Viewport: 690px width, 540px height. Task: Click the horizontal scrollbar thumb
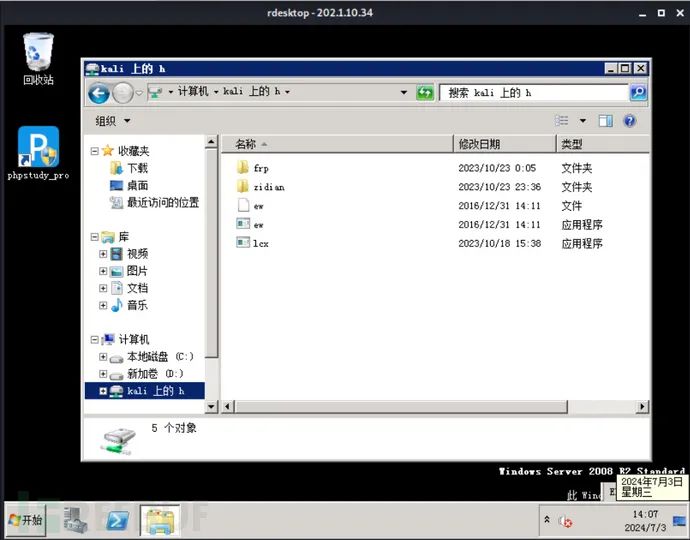click(x=401, y=406)
